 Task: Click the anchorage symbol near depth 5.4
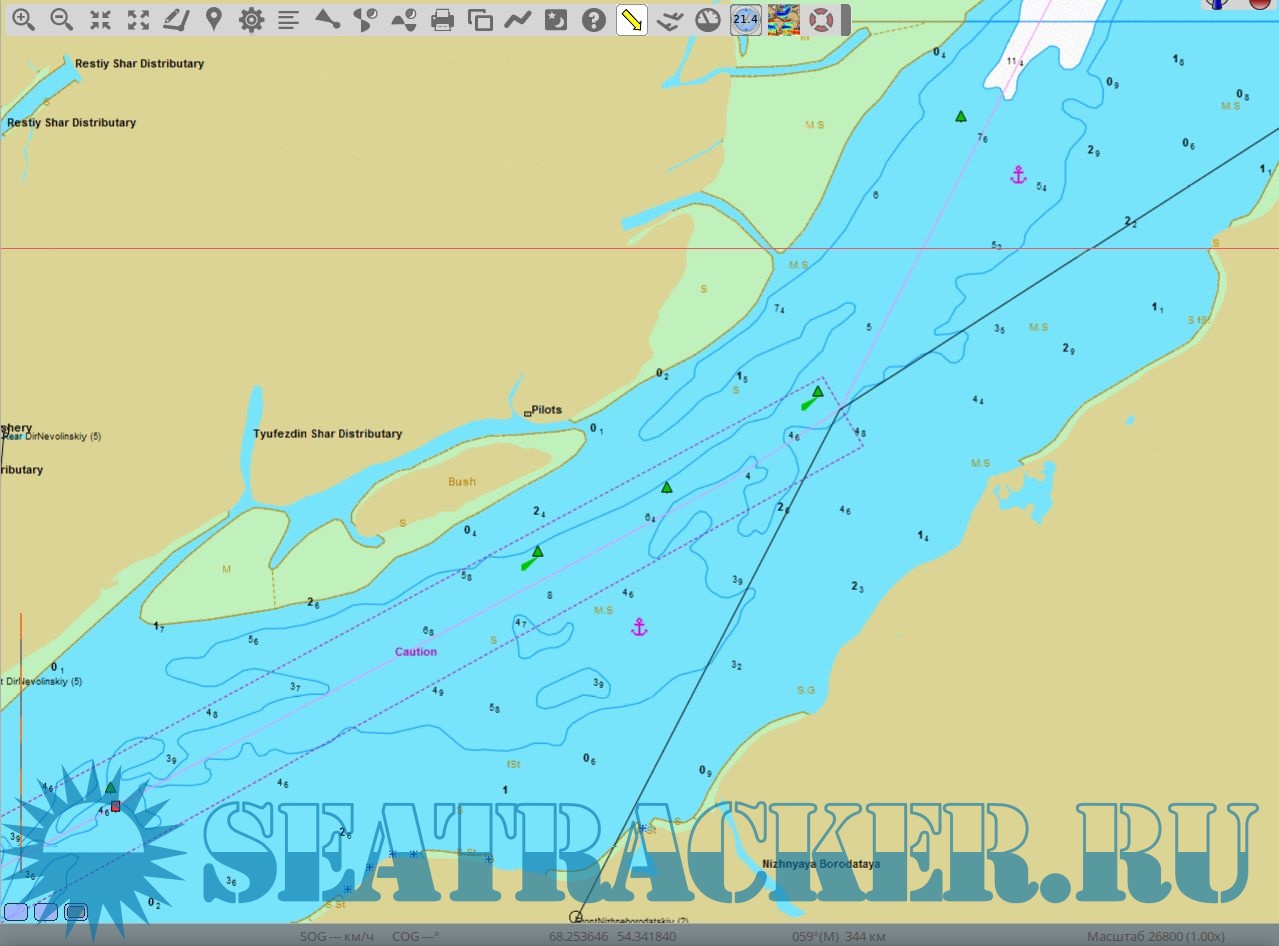[x=1018, y=176]
